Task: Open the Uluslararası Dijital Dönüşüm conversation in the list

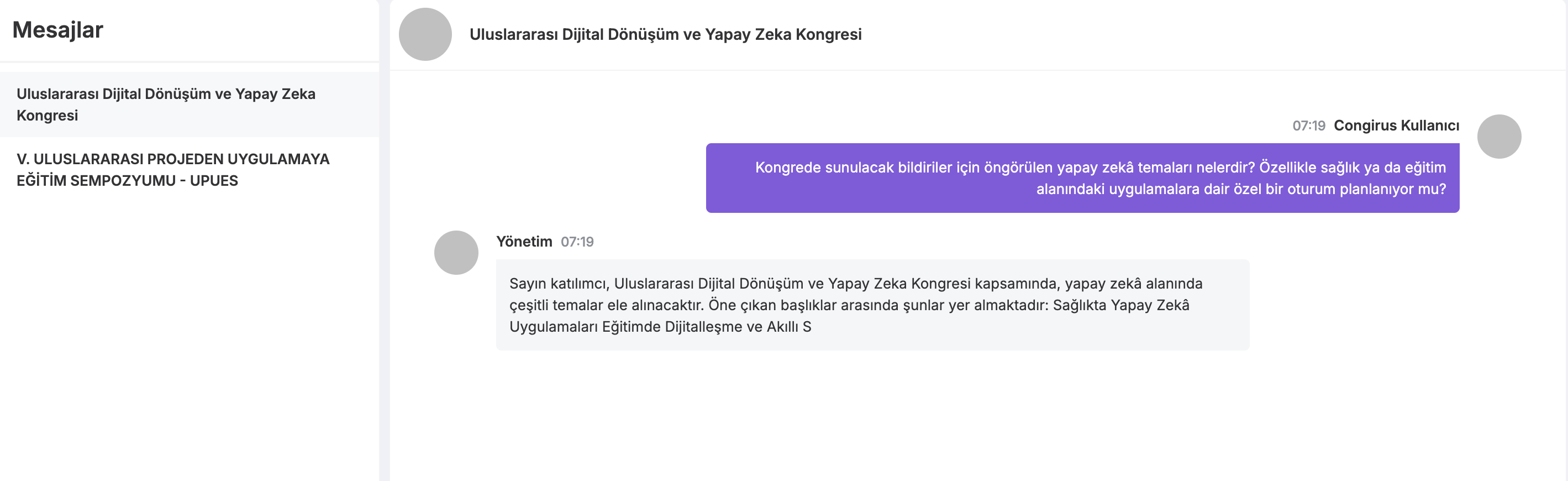Action: tap(190, 104)
